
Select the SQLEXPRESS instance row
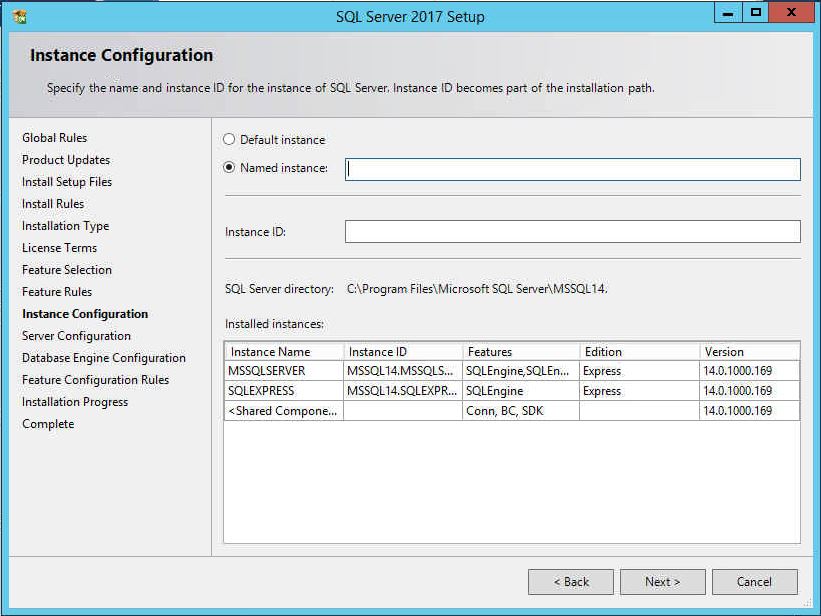pos(512,391)
